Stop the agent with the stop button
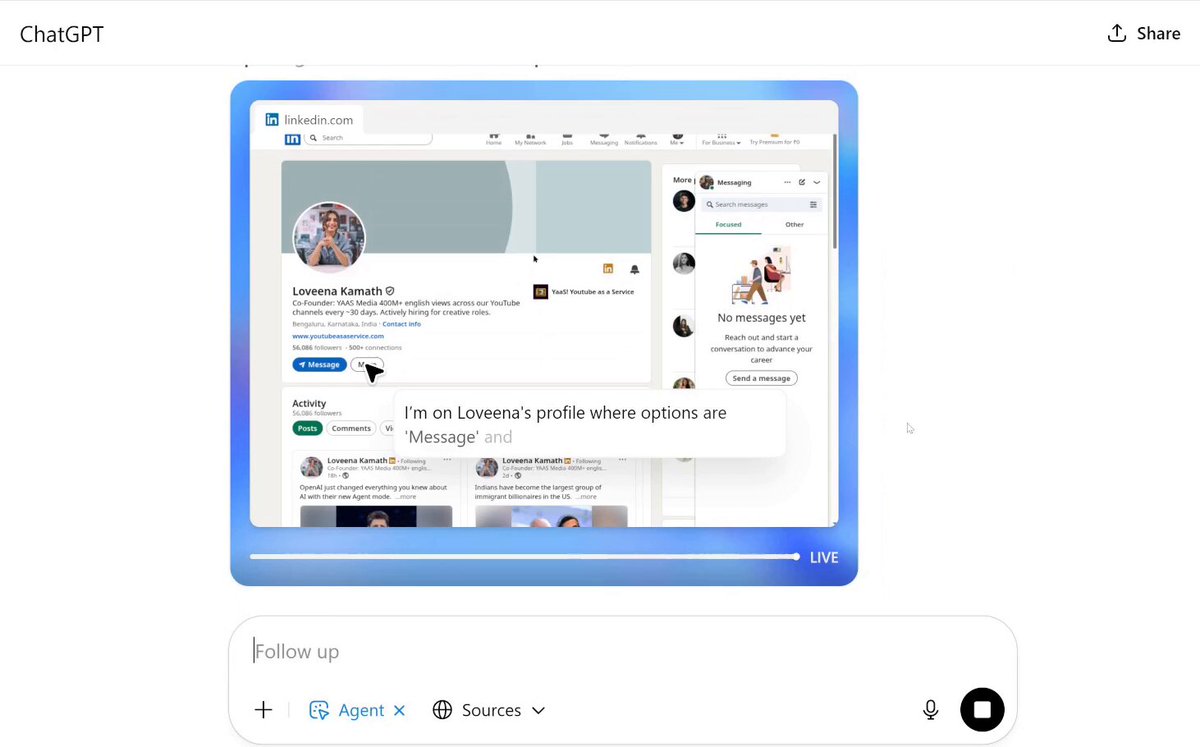The image size is (1200, 747). pyautogui.click(x=982, y=709)
